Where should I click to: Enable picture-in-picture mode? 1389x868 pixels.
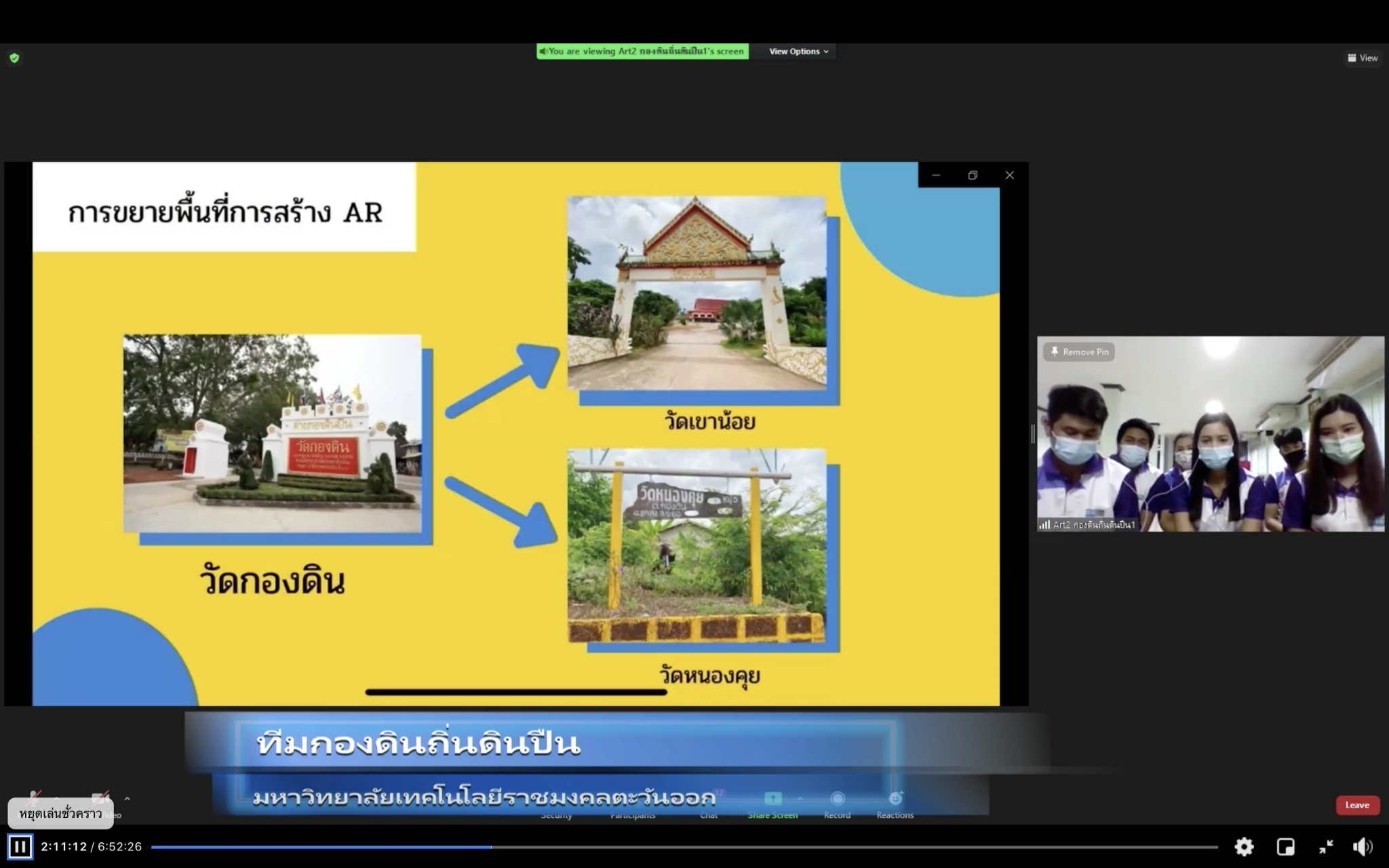coord(1285,846)
